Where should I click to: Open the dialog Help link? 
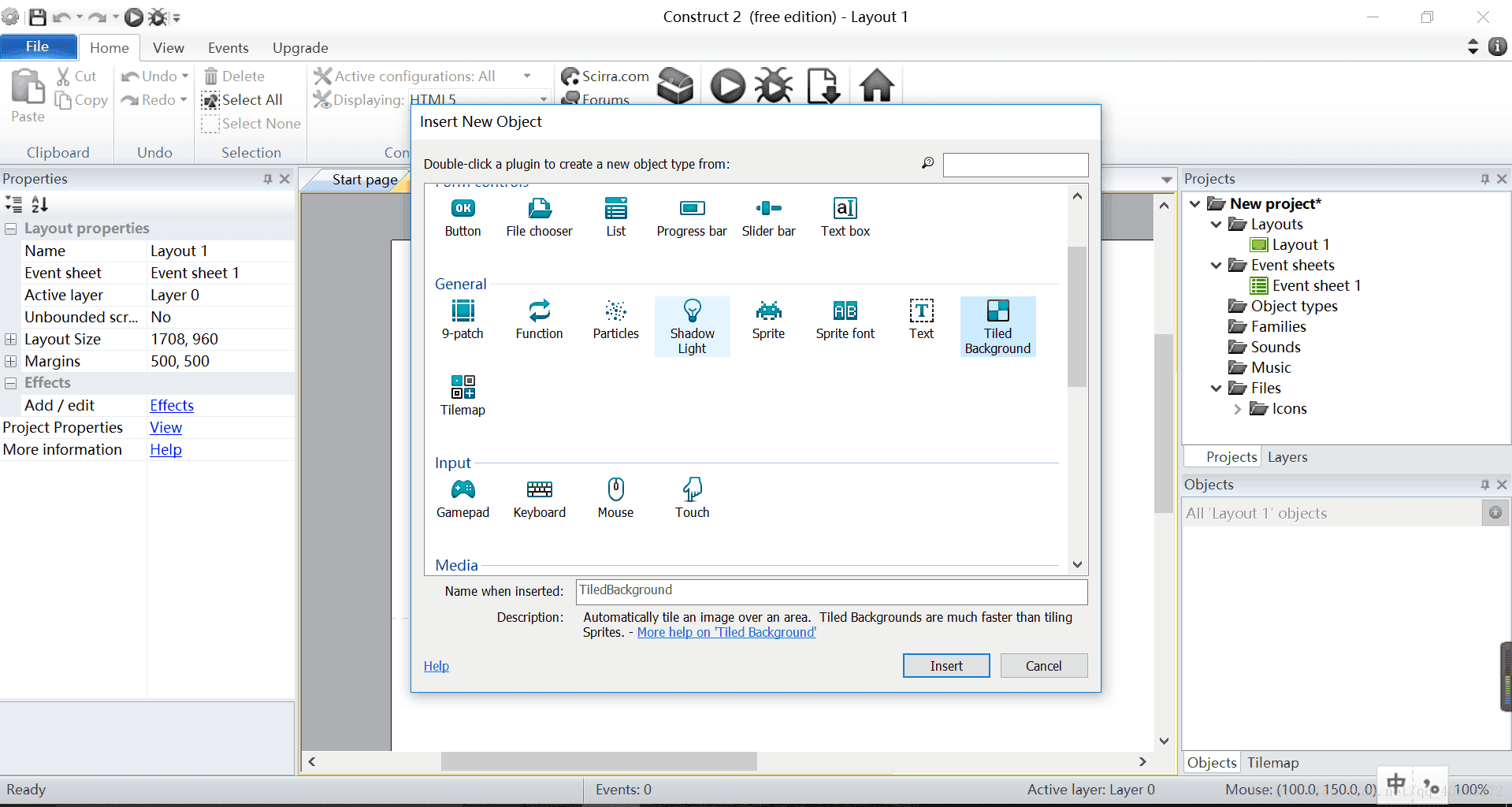[436, 667]
